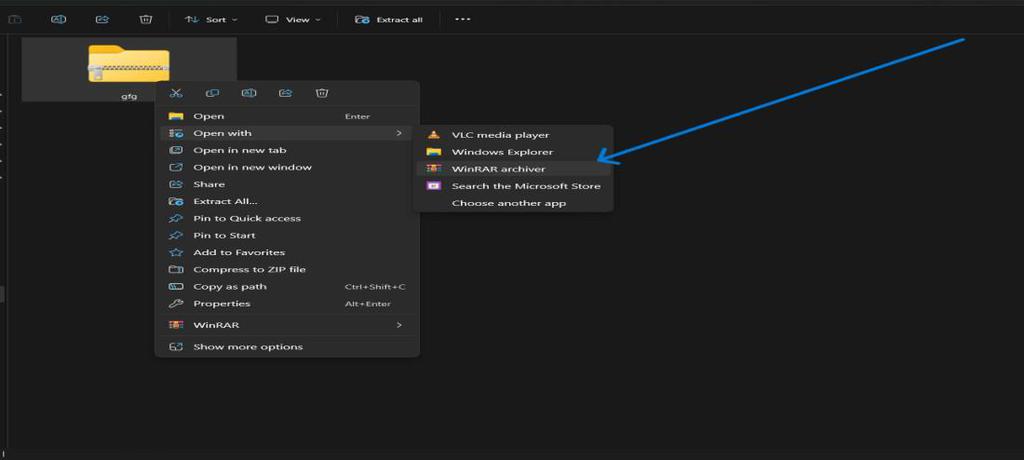This screenshot has width=1024, height=460.
Task: Click the Show more options icon
Action: 176,347
